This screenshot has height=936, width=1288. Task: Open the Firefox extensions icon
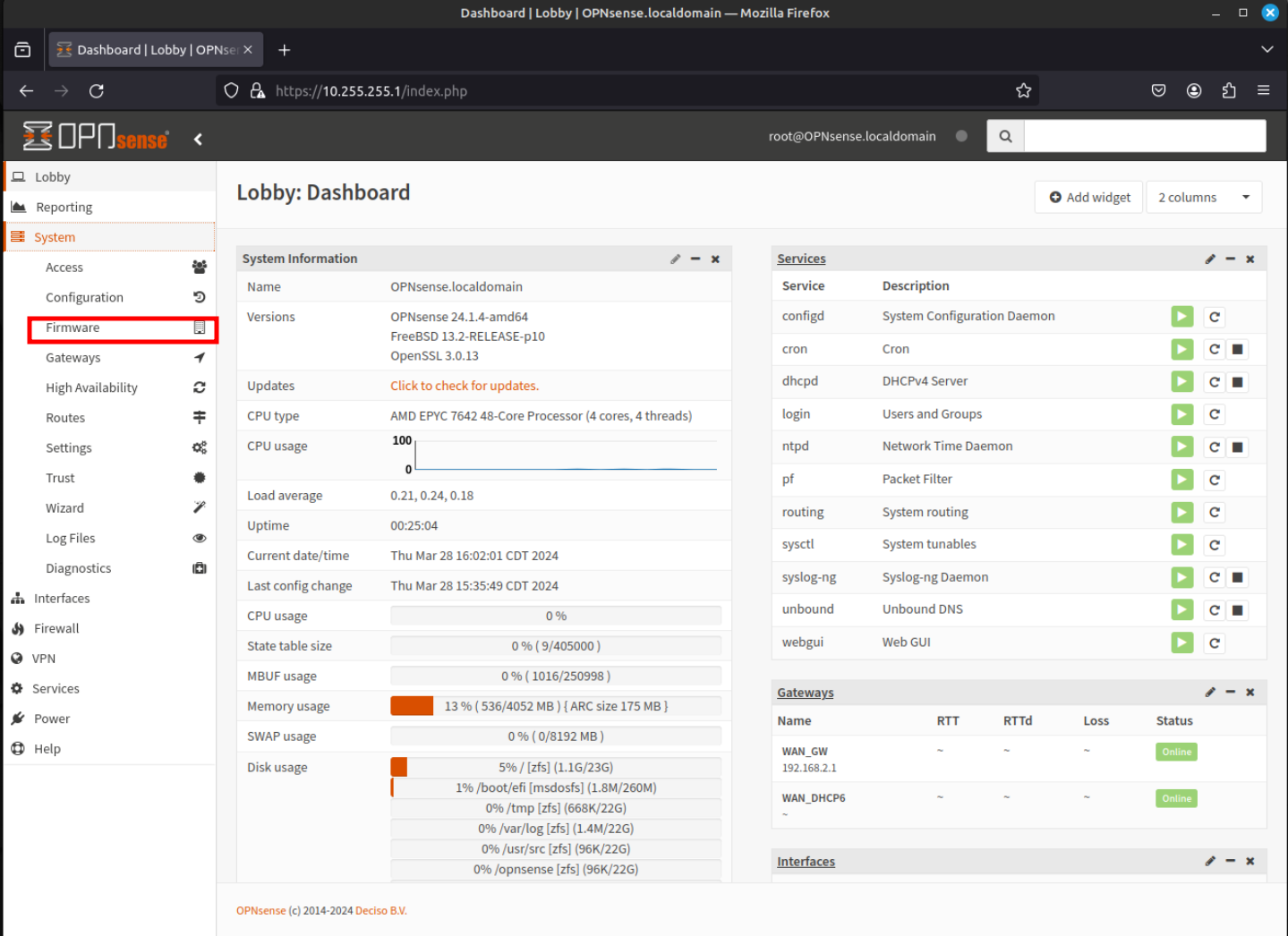[x=1229, y=90]
